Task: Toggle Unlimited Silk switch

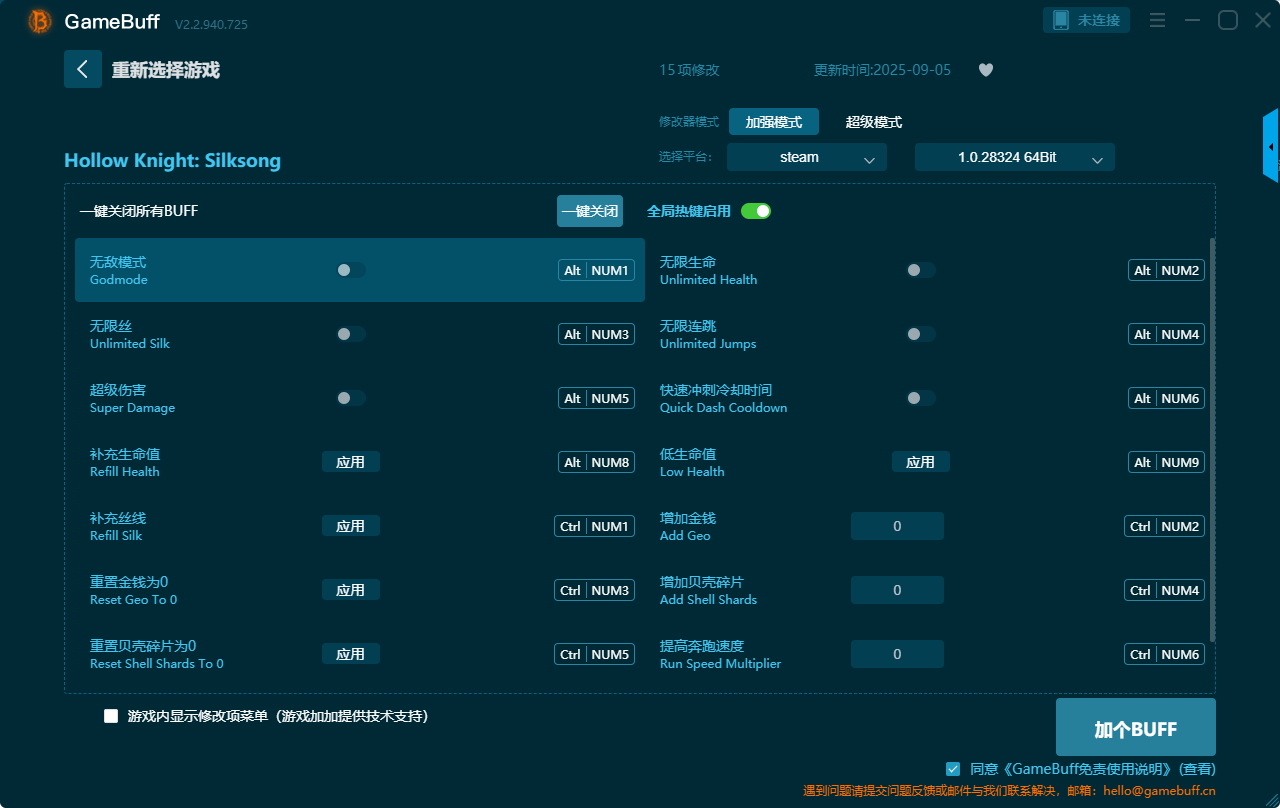Action: coord(350,334)
